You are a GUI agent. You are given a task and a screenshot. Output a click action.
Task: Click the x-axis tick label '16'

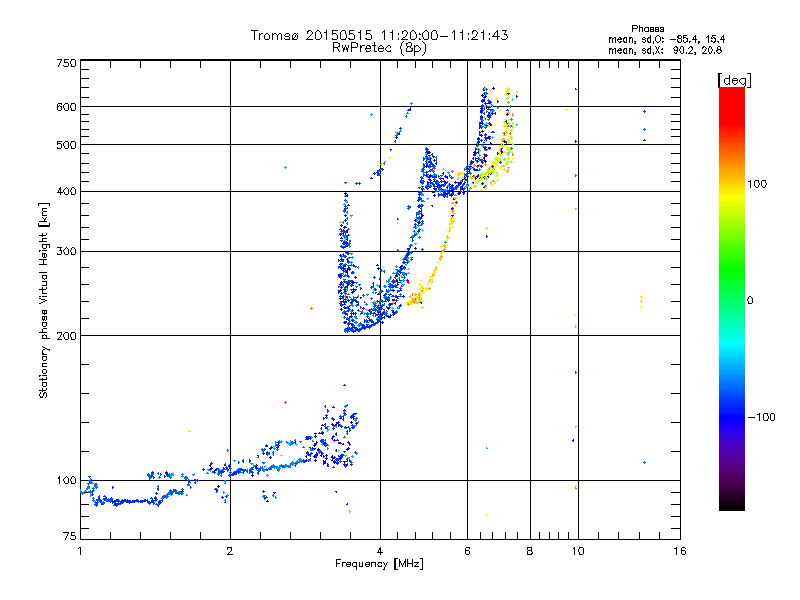tap(680, 551)
